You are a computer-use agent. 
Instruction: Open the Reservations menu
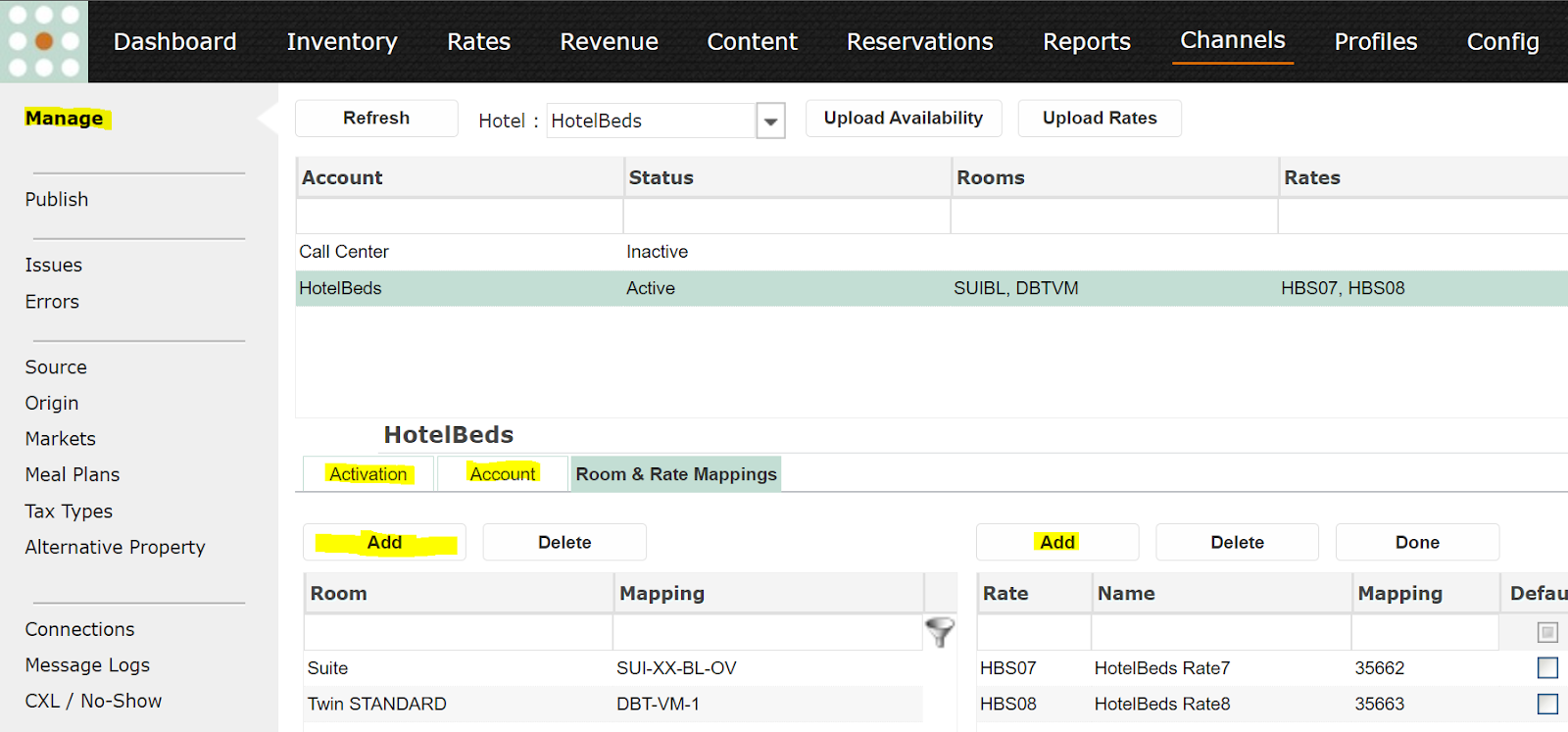(x=920, y=41)
